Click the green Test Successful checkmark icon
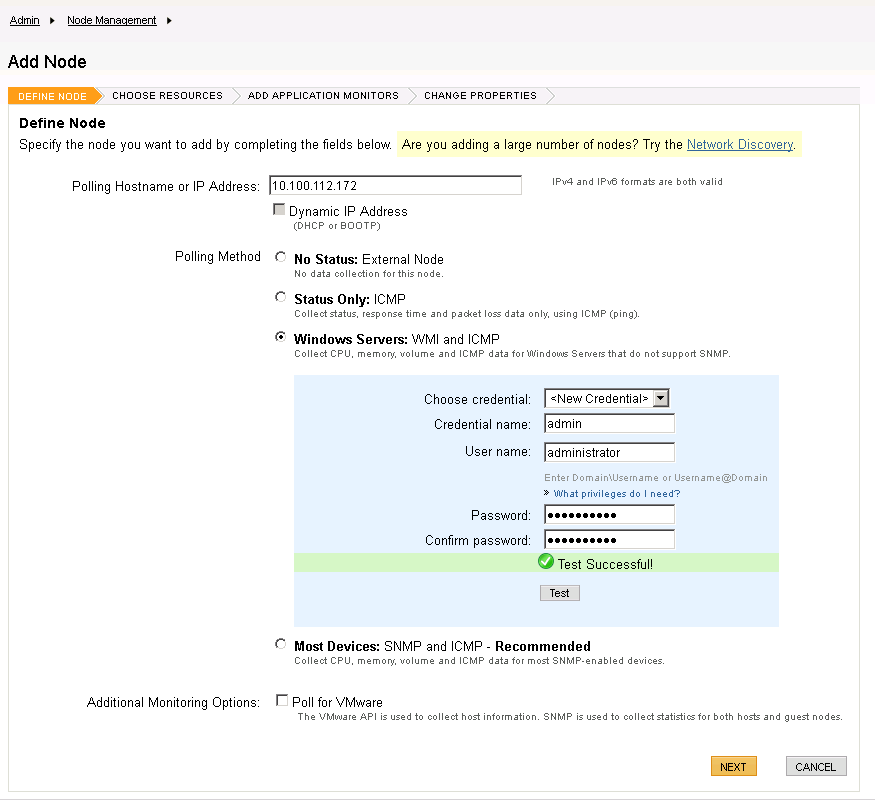 pyautogui.click(x=545, y=562)
